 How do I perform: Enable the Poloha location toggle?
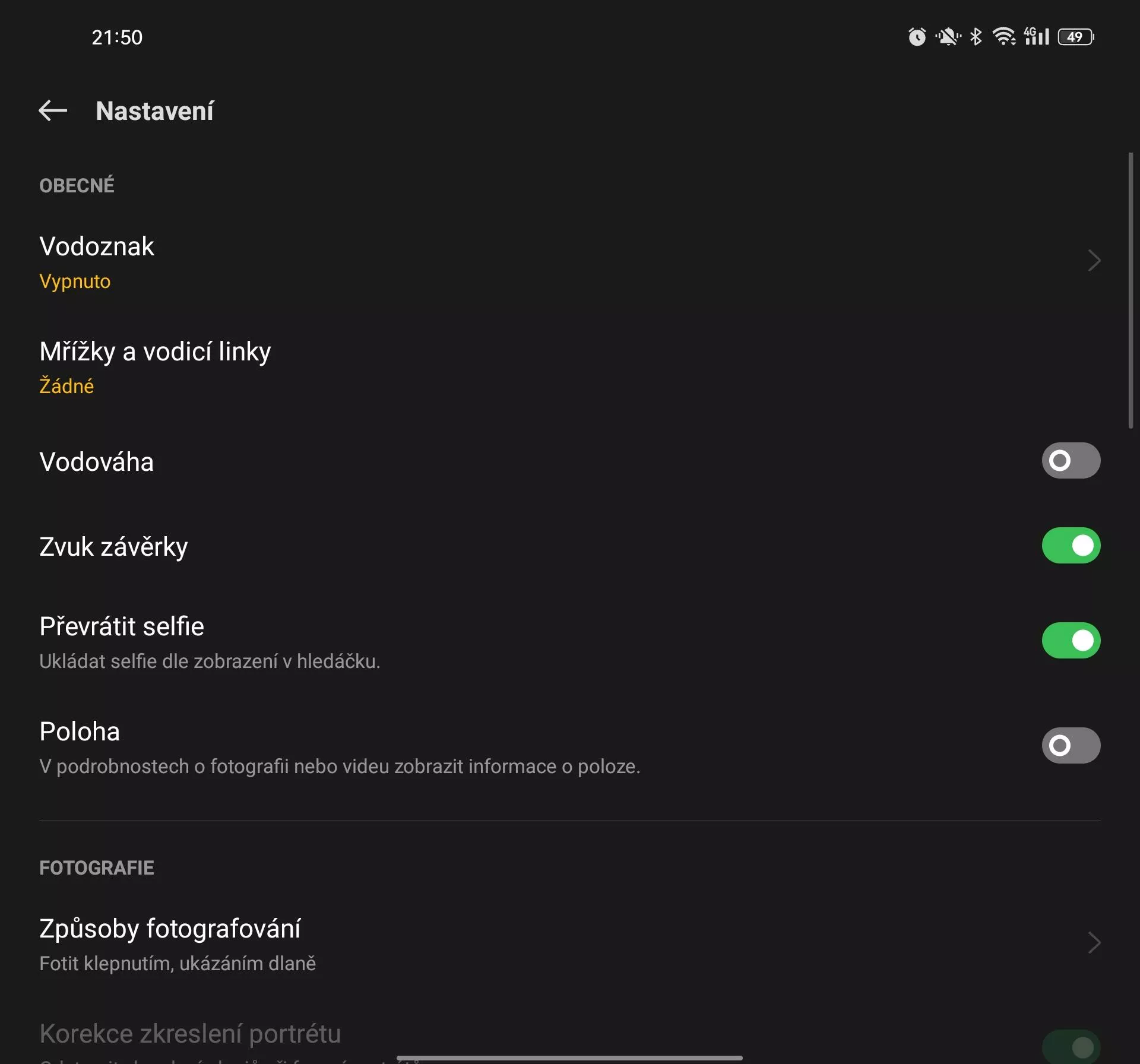tap(1071, 745)
